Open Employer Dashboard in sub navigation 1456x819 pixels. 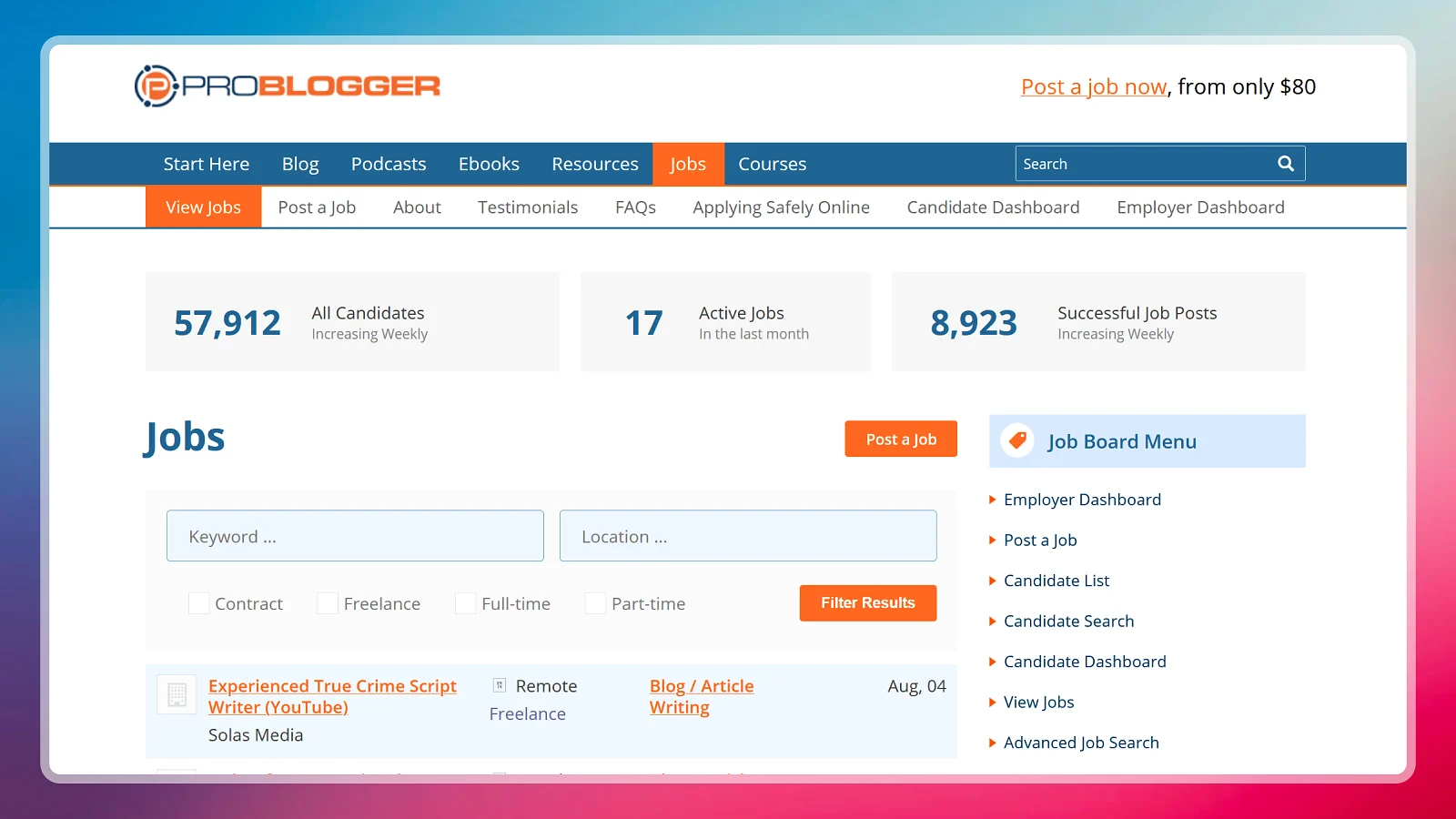(x=1200, y=207)
